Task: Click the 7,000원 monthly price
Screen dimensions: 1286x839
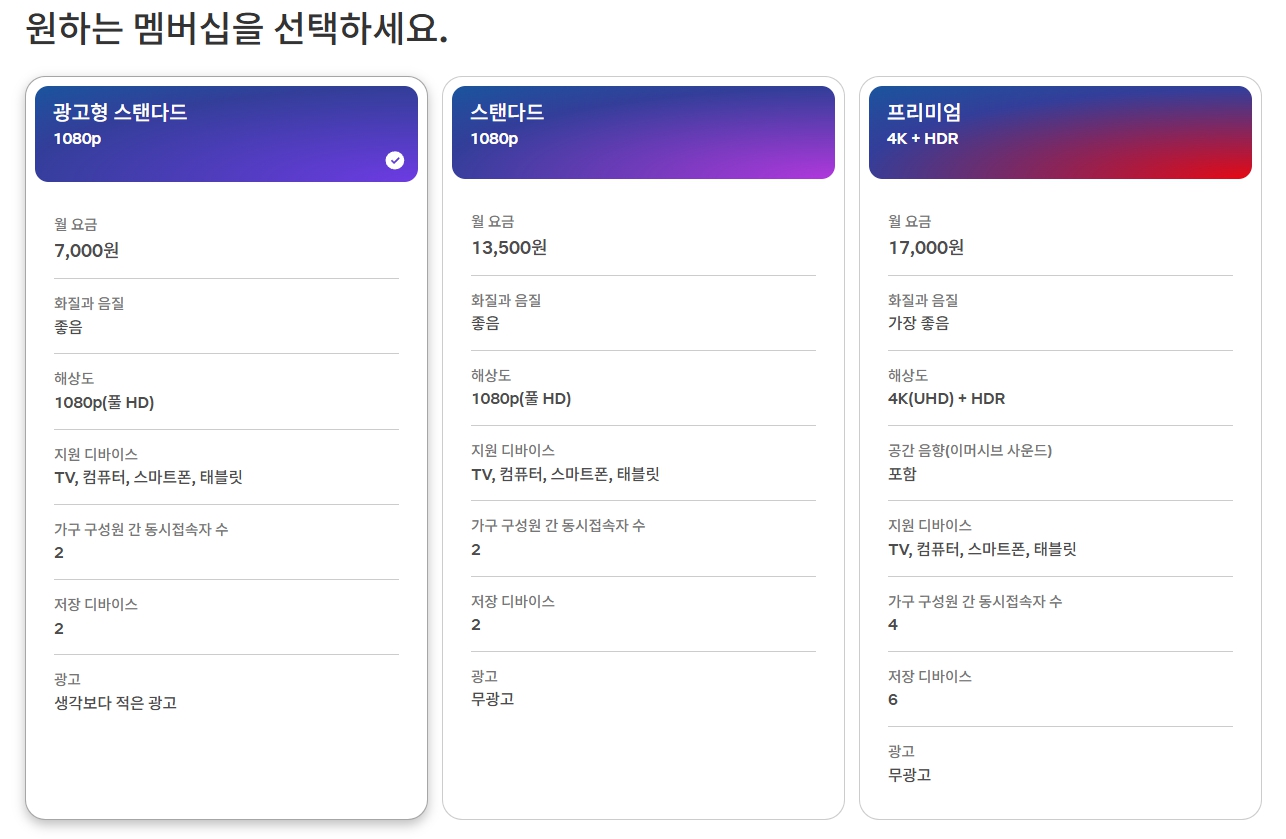Action: [87, 250]
